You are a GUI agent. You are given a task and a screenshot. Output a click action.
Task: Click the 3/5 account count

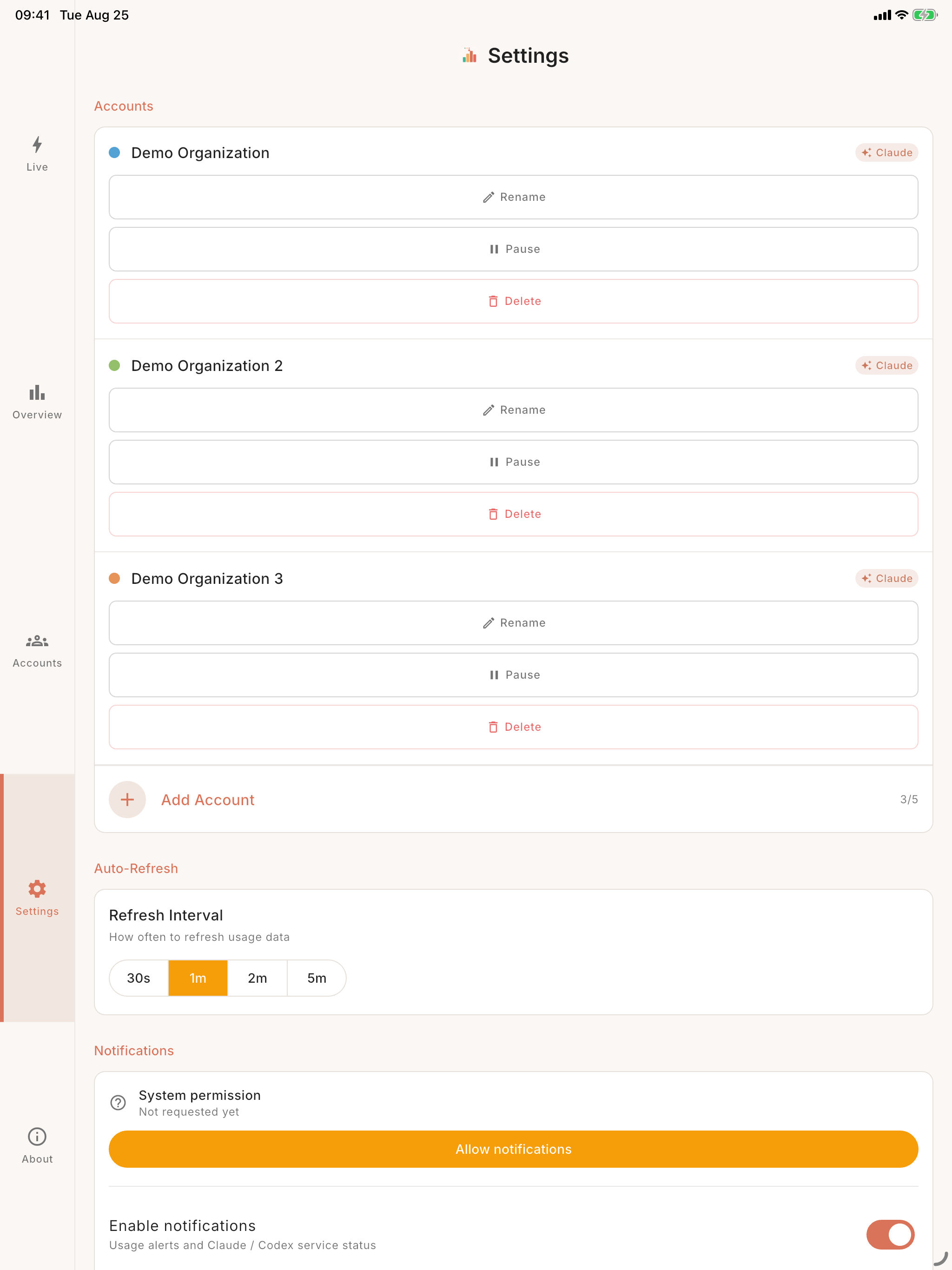(909, 799)
